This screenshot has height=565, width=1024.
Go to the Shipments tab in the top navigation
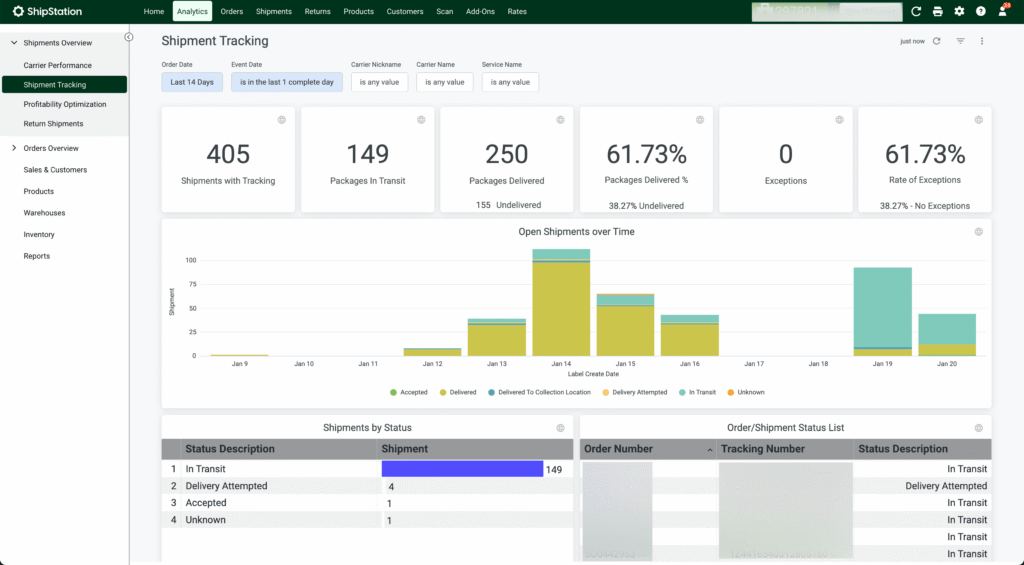click(x=274, y=12)
